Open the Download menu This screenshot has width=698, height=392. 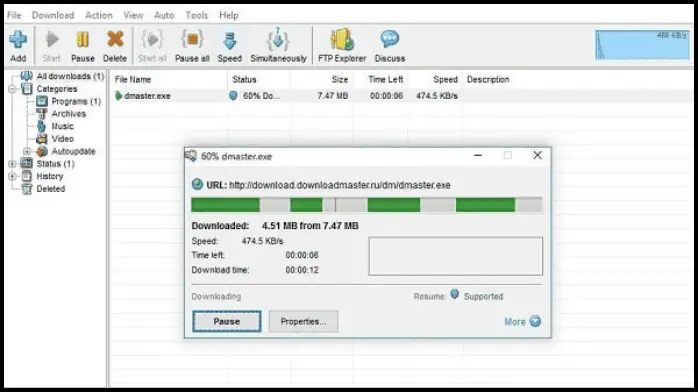pyautogui.click(x=53, y=15)
